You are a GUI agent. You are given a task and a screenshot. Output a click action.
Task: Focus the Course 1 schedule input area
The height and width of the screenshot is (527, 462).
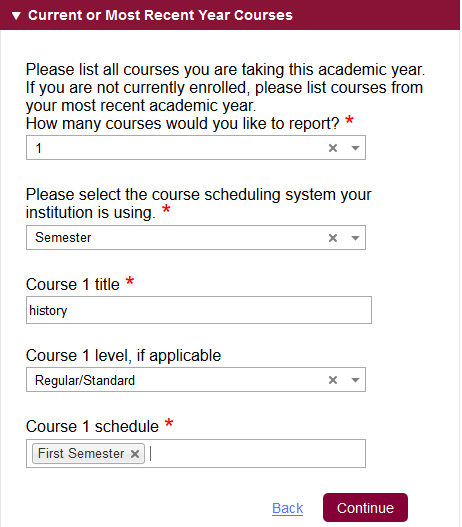[x=257, y=454]
